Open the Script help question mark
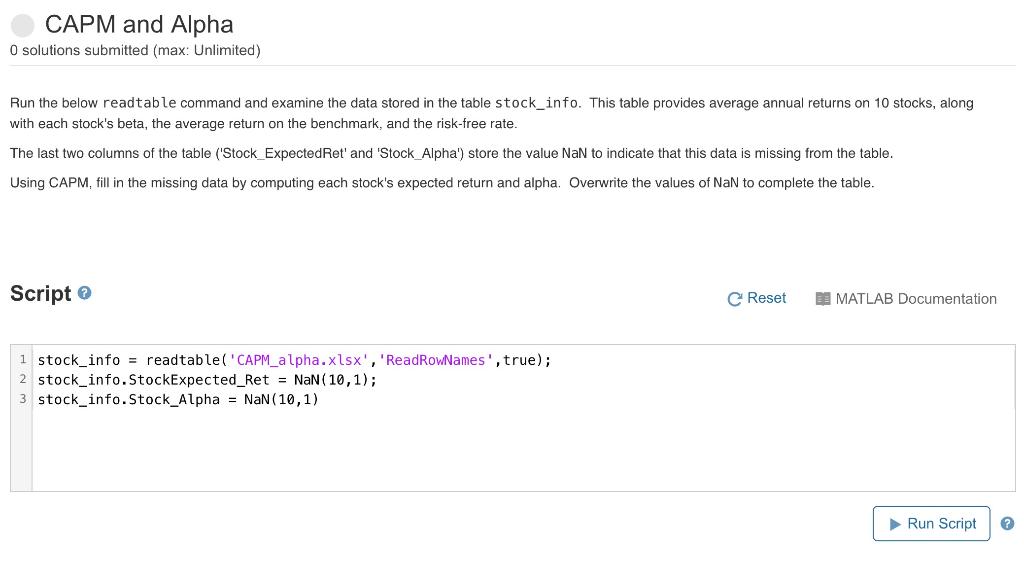 click(x=85, y=293)
